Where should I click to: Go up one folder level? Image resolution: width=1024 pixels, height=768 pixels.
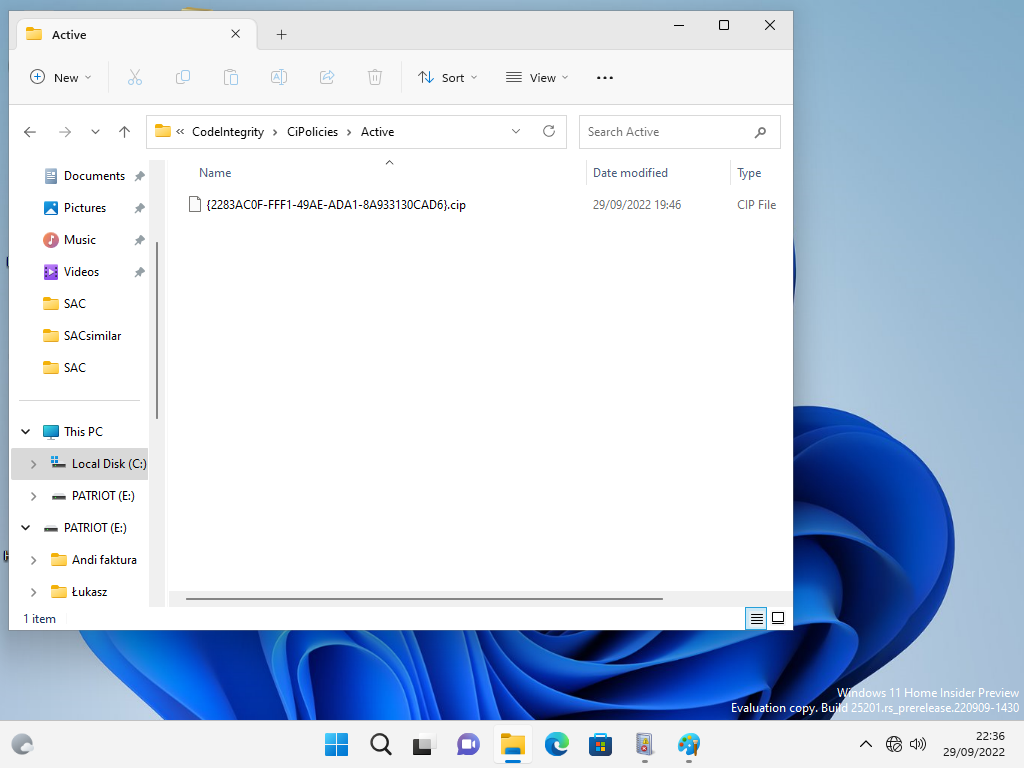[124, 132]
